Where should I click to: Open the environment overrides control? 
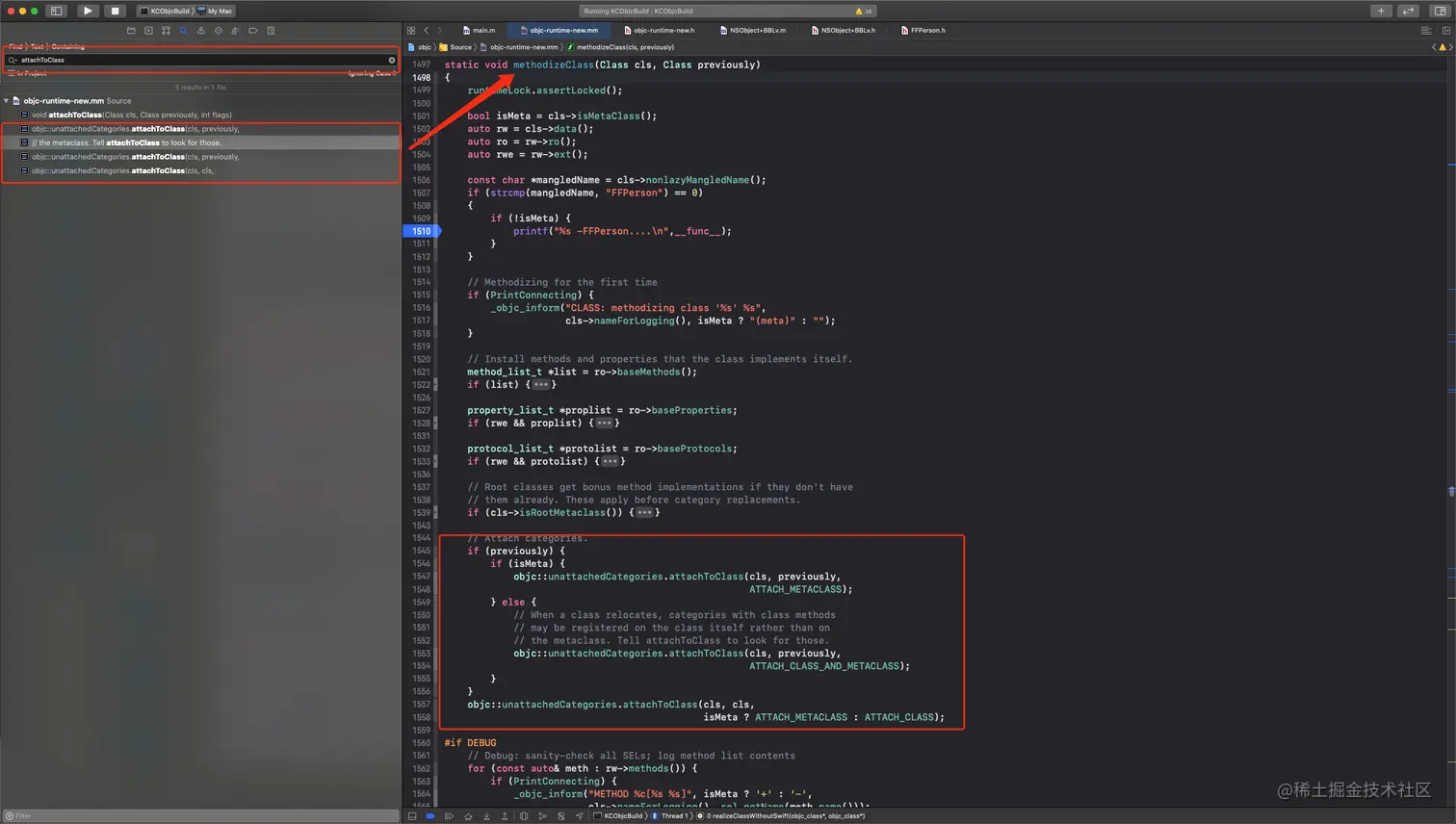pyautogui.click(x=561, y=816)
